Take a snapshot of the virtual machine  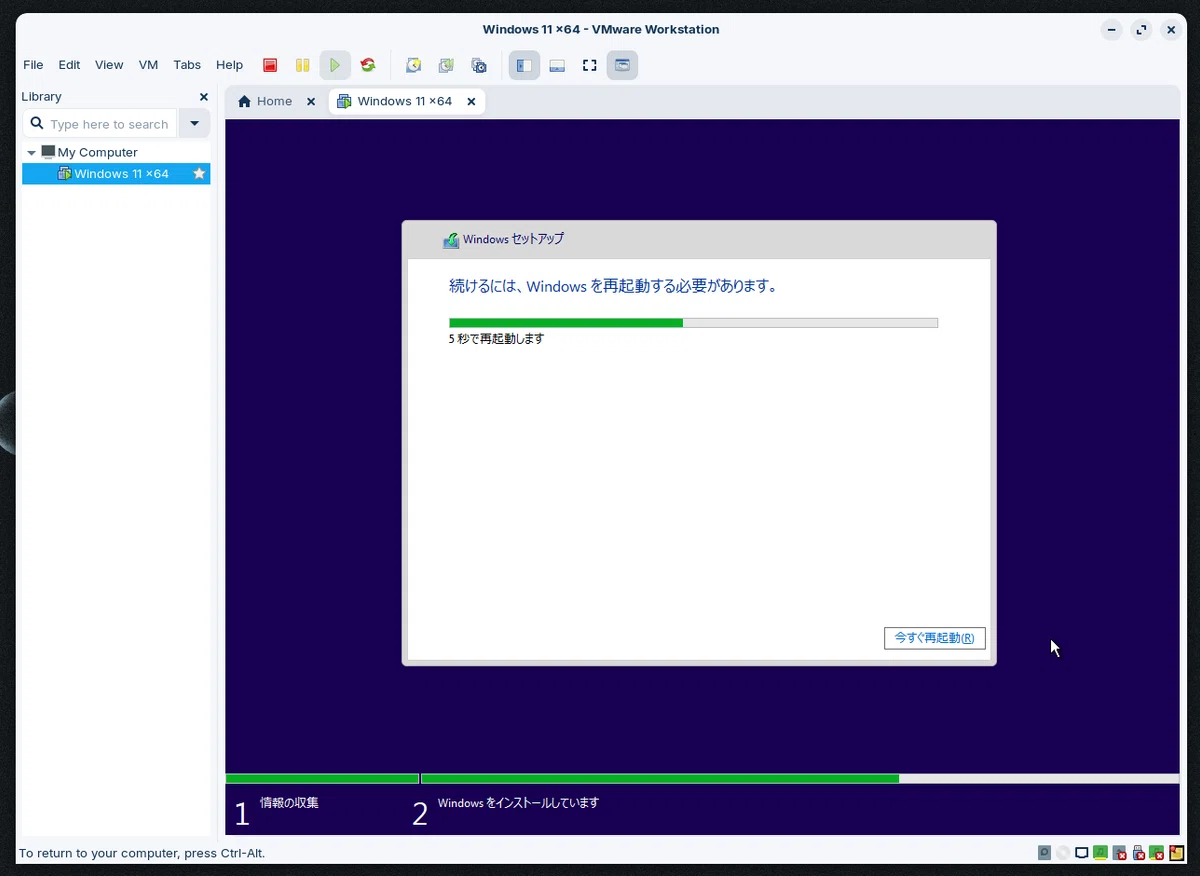pyautogui.click(x=413, y=65)
